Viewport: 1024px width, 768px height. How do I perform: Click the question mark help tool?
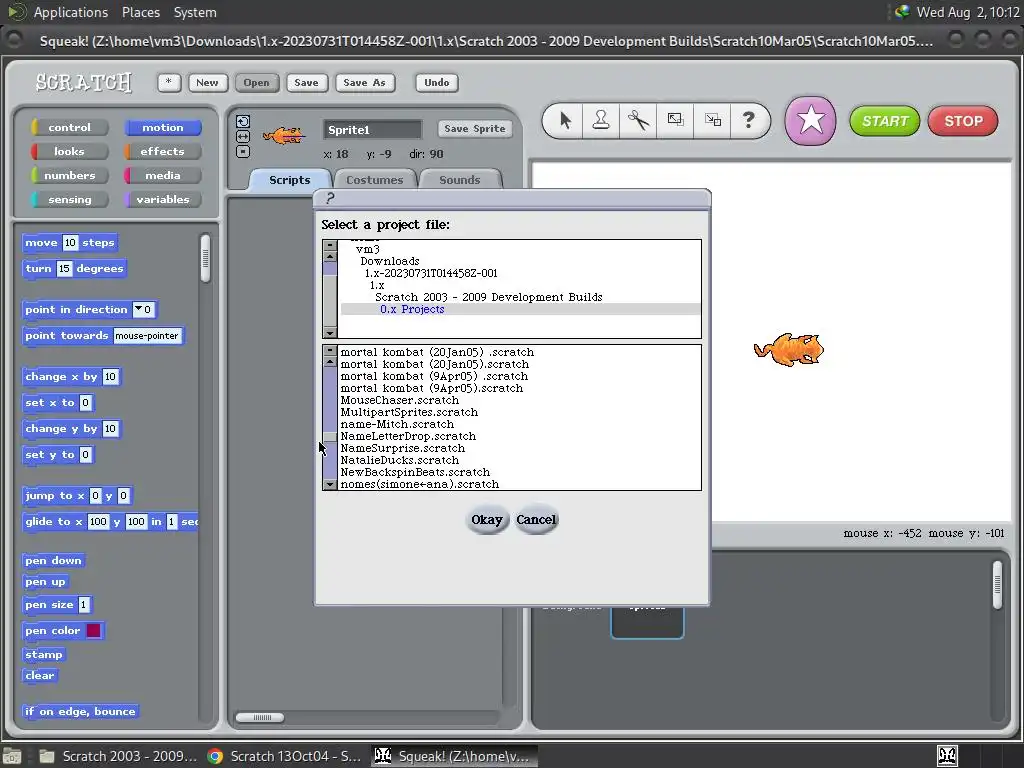pyautogui.click(x=748, y=120)
